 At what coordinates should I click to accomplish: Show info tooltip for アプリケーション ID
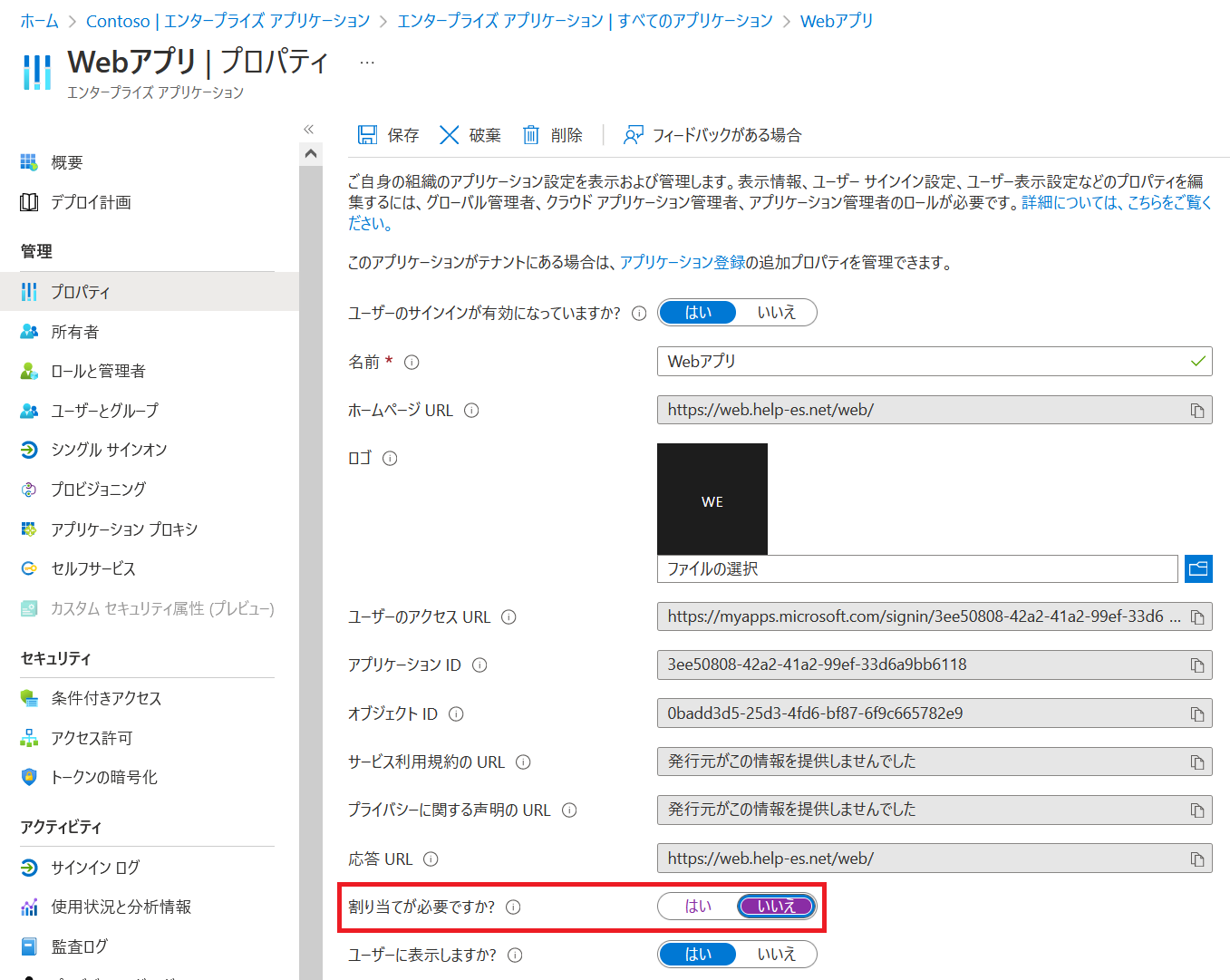[479, 665]
